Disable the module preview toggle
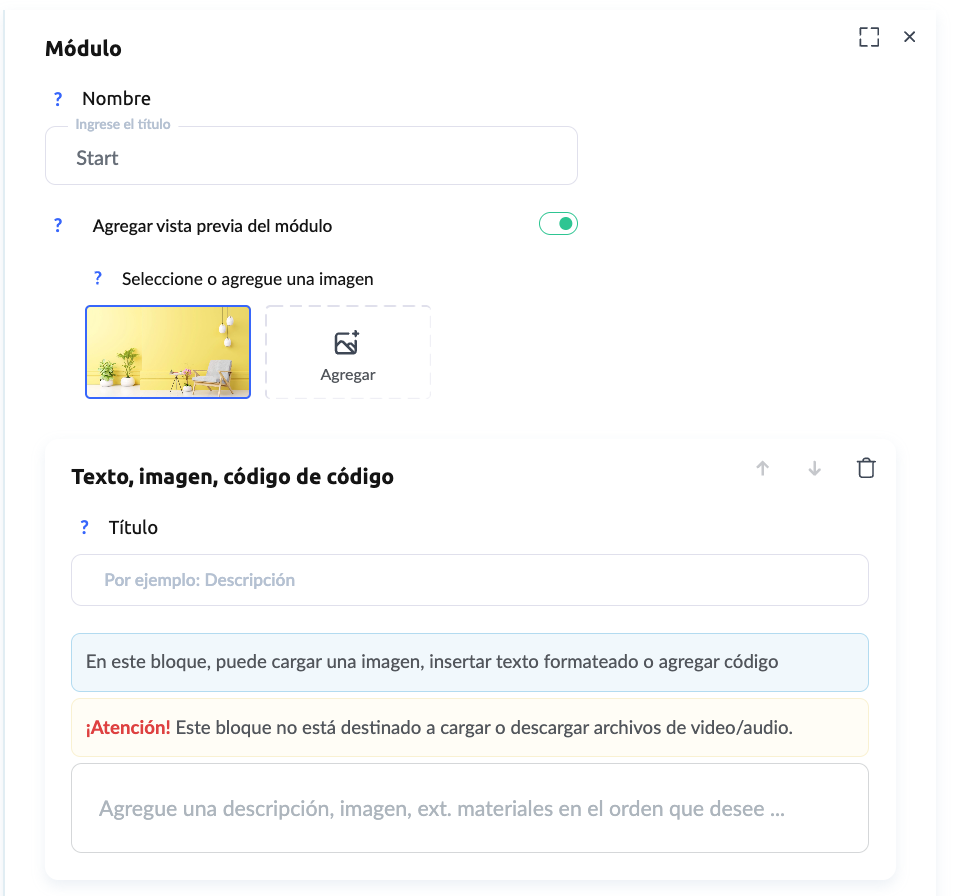Image resolution: width=954 pixels, height=896 pixels. [558, 224]
